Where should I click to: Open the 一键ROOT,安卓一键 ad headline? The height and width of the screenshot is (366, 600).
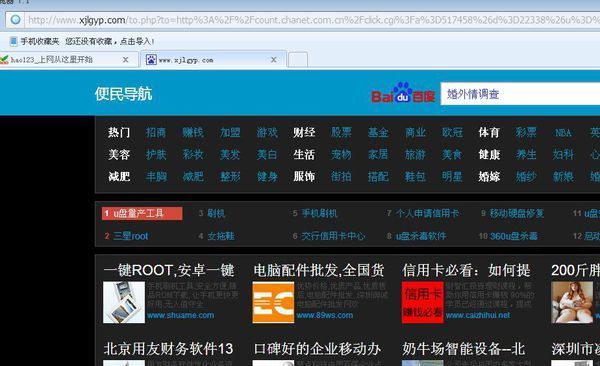point(169,270)
